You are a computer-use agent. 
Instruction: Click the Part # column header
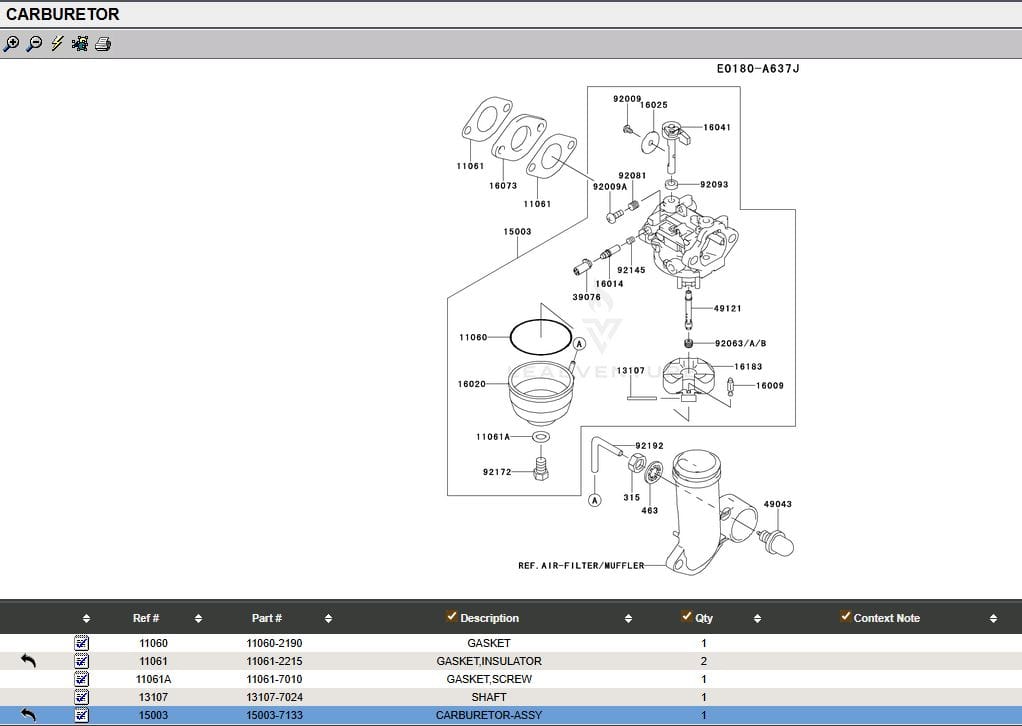(267, 618)
